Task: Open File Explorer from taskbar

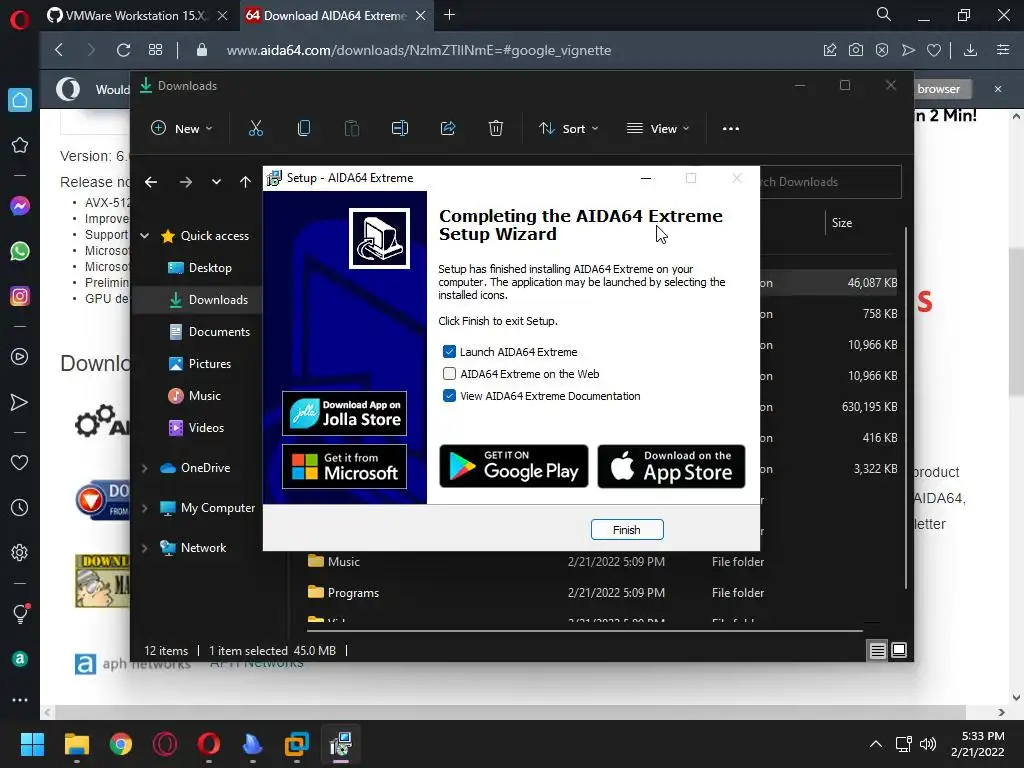Action: [x=76, y=744]
